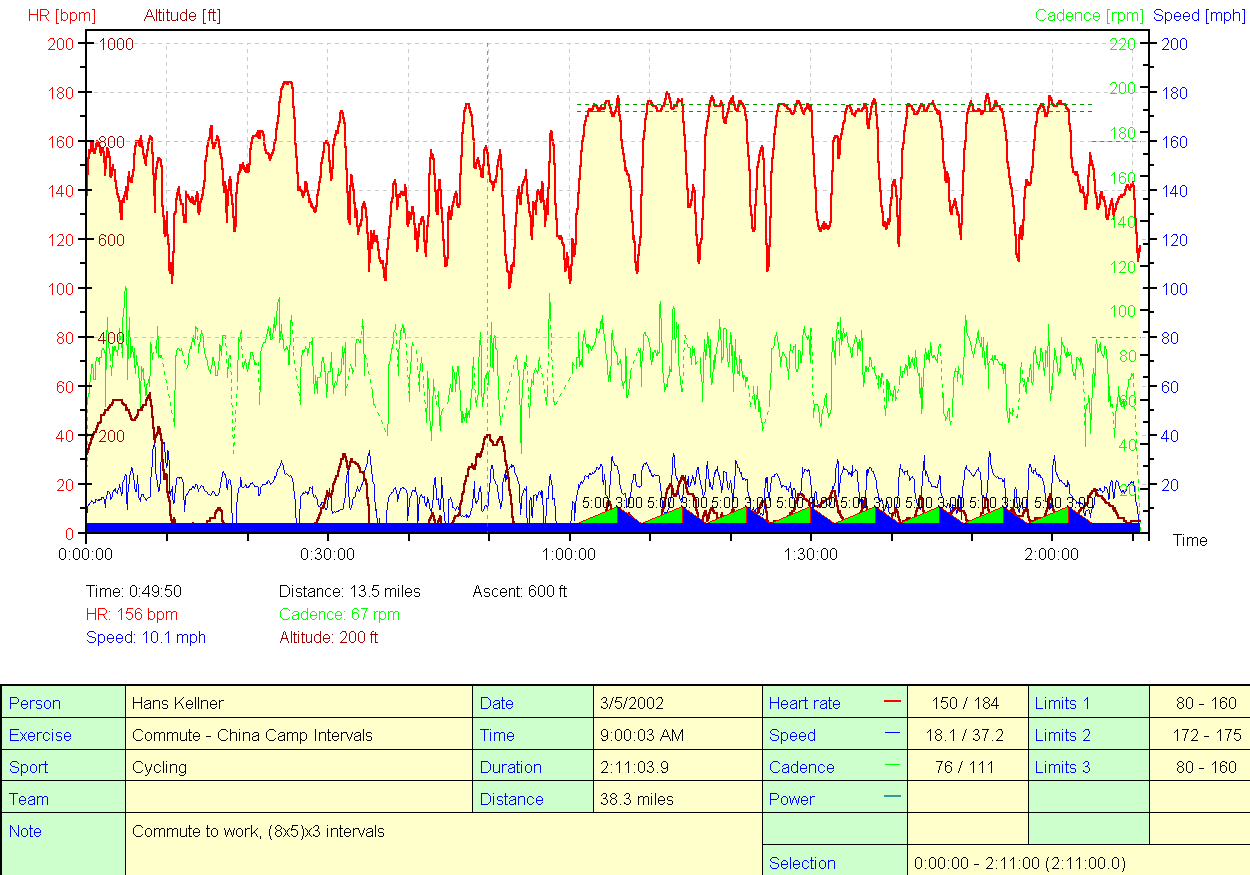Viewport: 1250px width, 875px height.
Task: Select the Ascent: 600 ft readout
Action: tap(520, 591)
